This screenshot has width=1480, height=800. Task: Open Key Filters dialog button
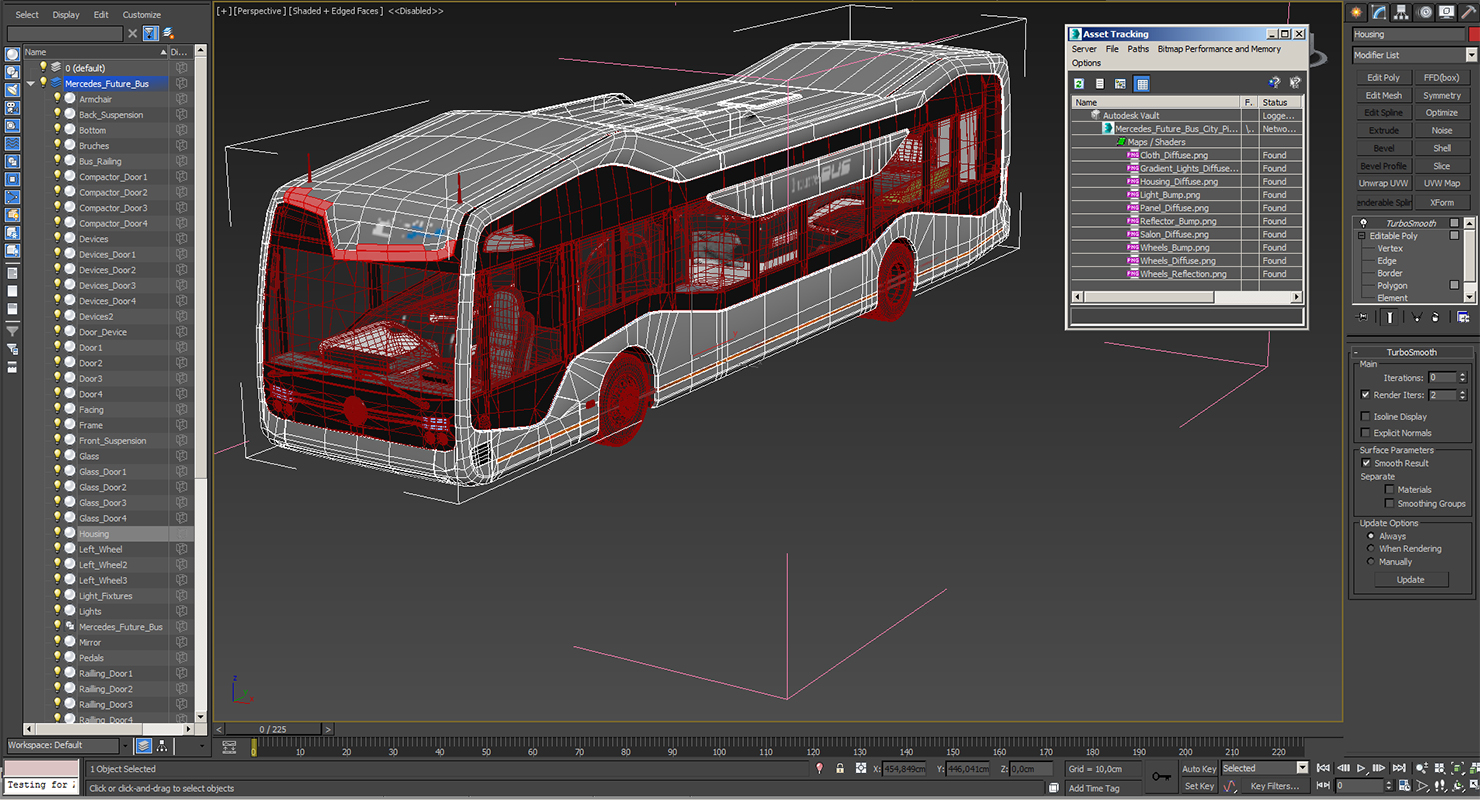(1274, 786)
